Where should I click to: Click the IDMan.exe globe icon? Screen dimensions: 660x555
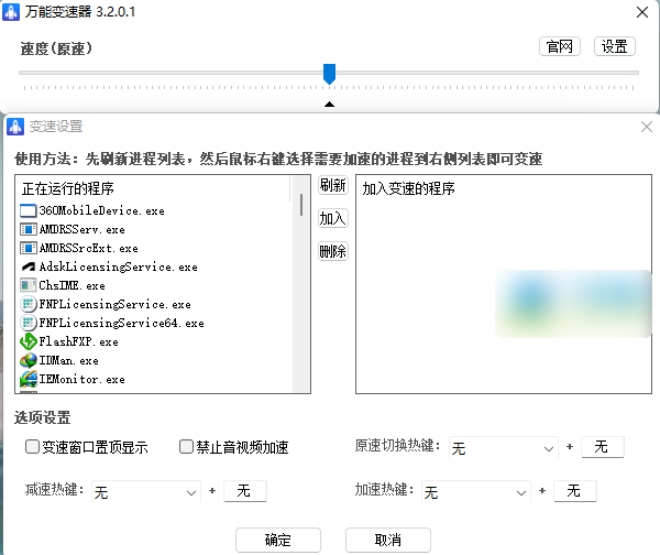[x=28, y=361]
